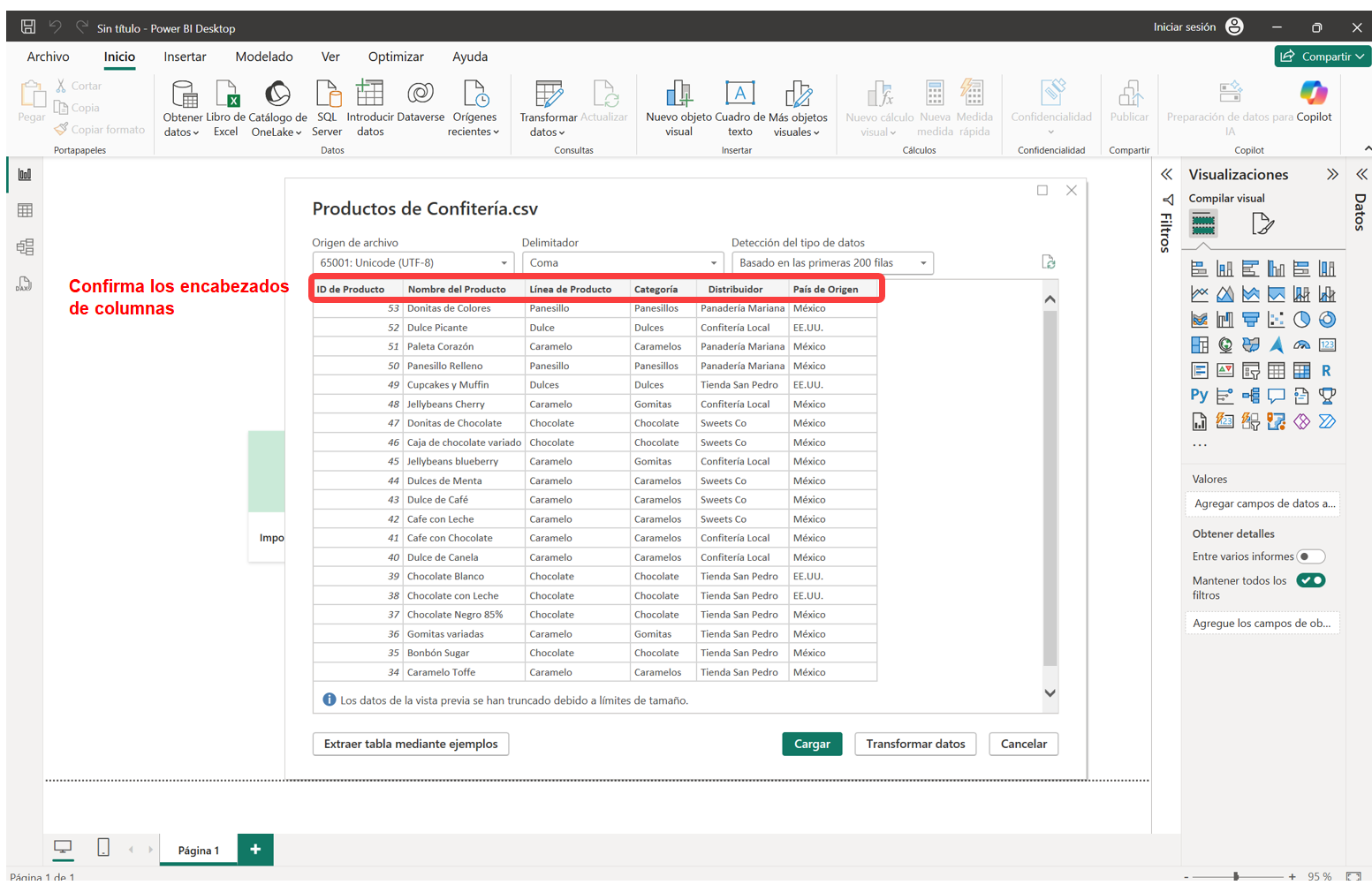Select the globe map visual
The image size is (1372, 885).
(1225, 345)
